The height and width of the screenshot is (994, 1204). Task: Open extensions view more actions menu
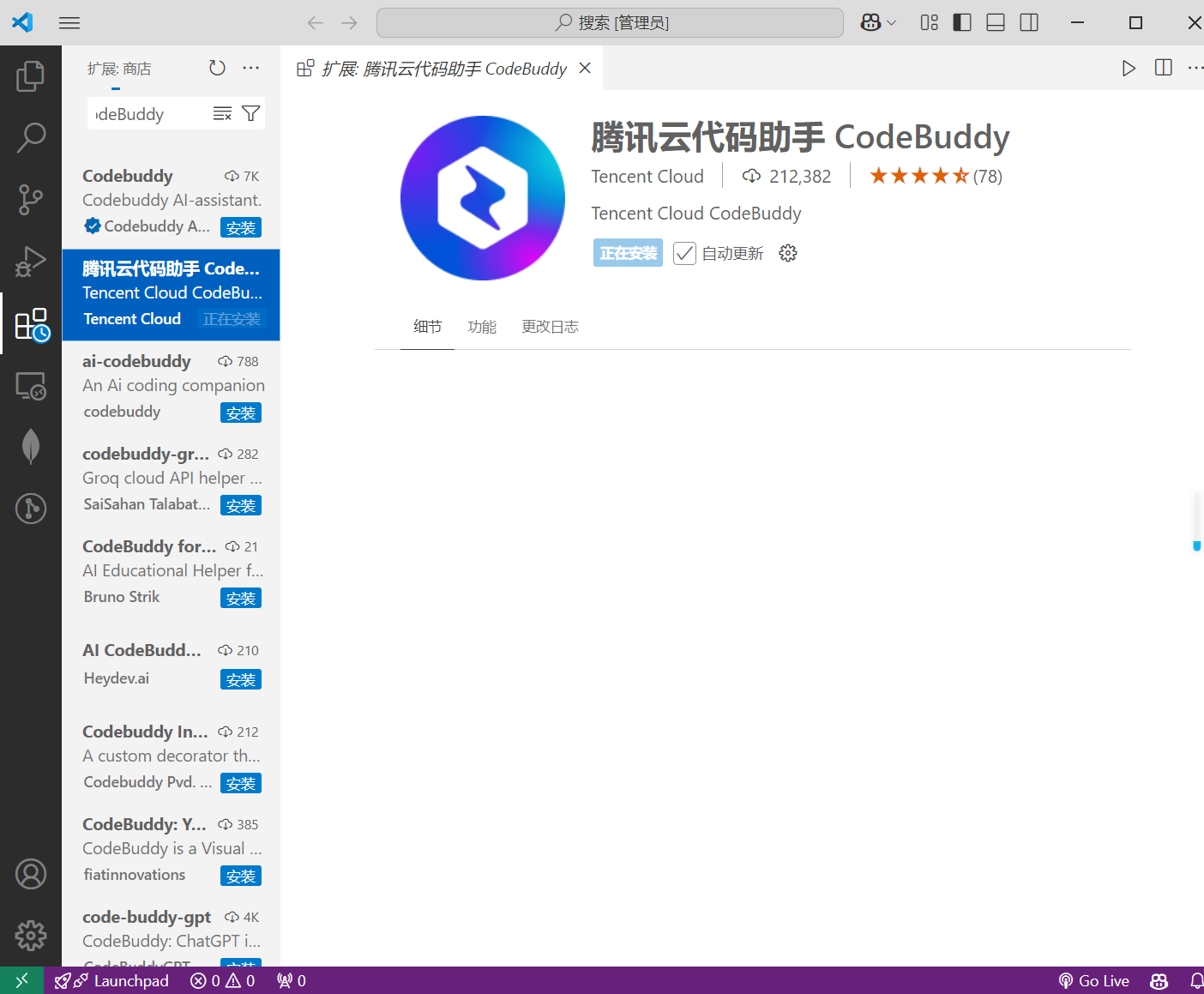coord(250,68)
